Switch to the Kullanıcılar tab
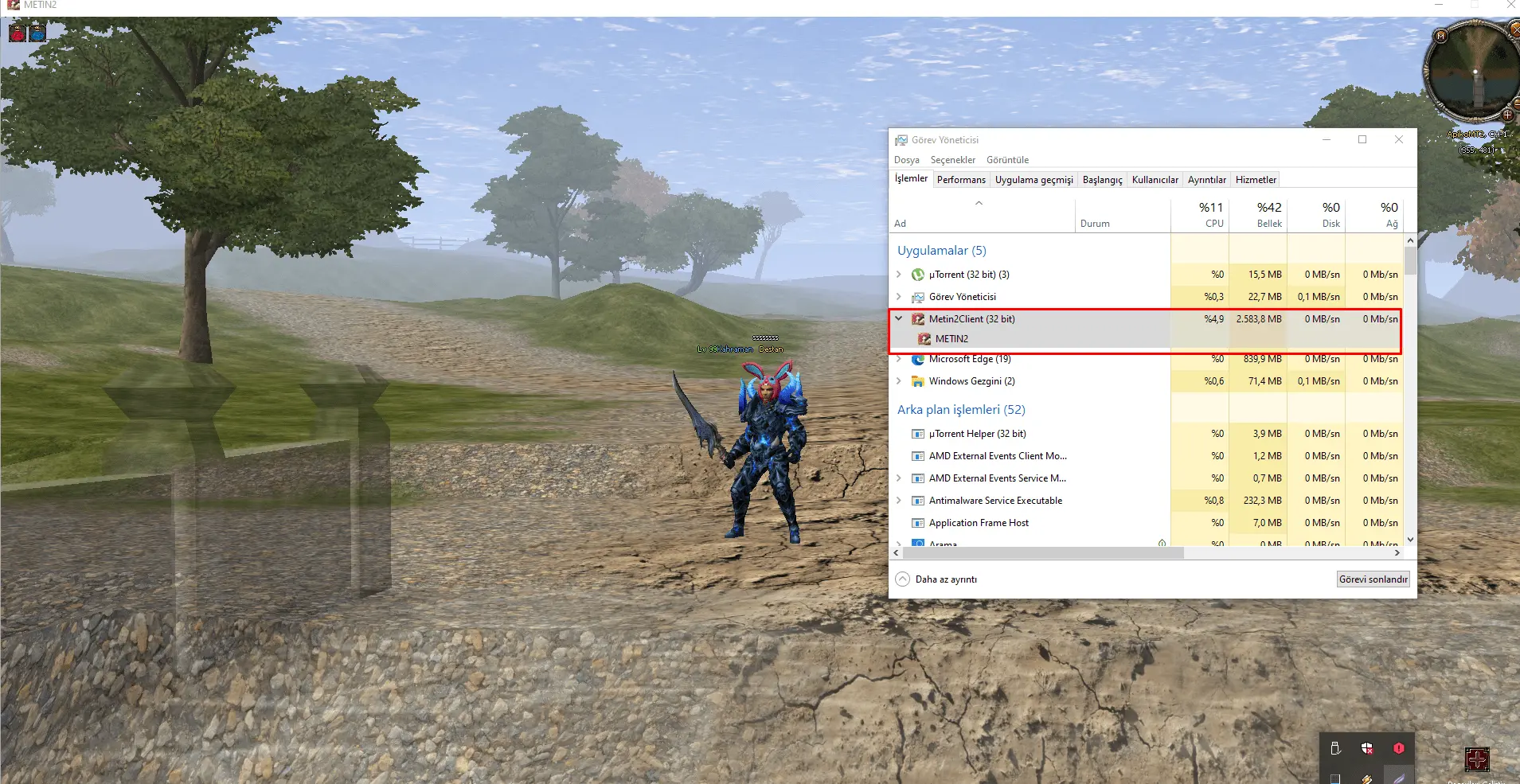The width and height of the screenshot is (1520, 784). 1155,180
